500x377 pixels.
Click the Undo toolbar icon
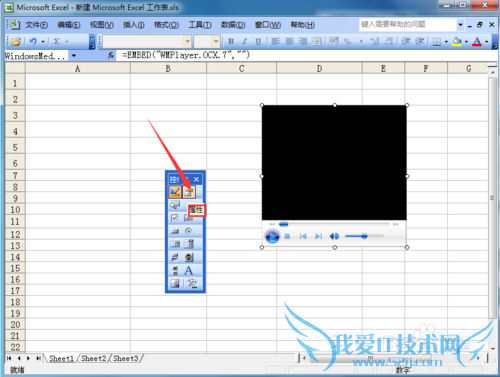[x=33, y=41]
